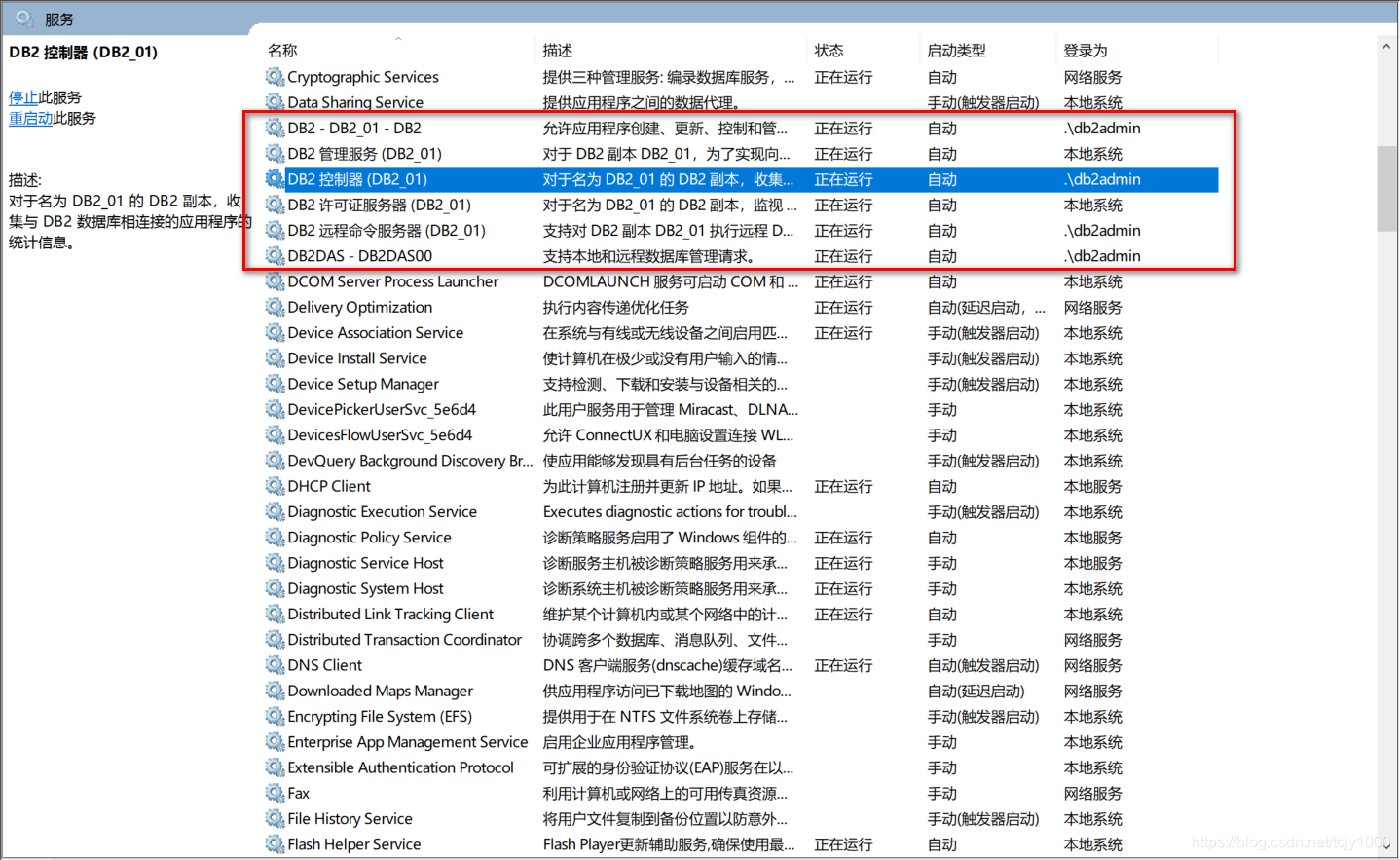Click gear icon of DevicesFlowUserSvc_5e6d4
1400x860 pixels.
point(275,435)
